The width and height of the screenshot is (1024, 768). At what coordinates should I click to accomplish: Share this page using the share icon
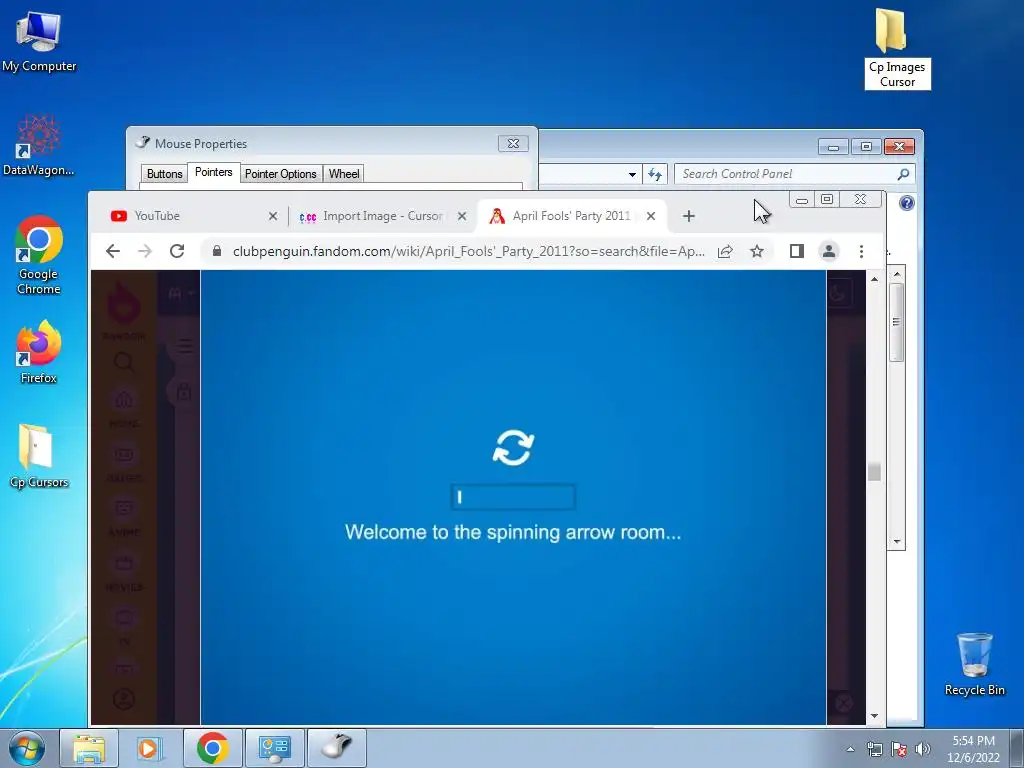pyautogui.click(x=725, y=251)
